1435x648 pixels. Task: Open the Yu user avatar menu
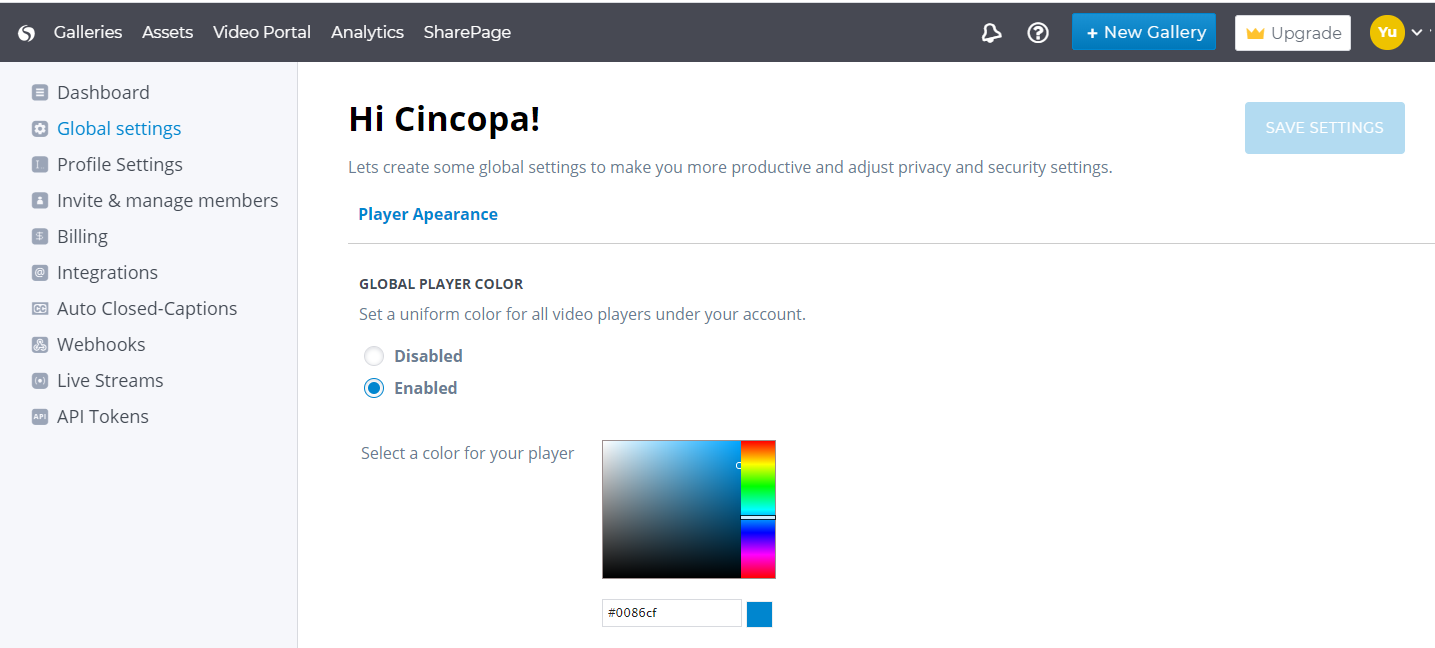pos(1387,33)
